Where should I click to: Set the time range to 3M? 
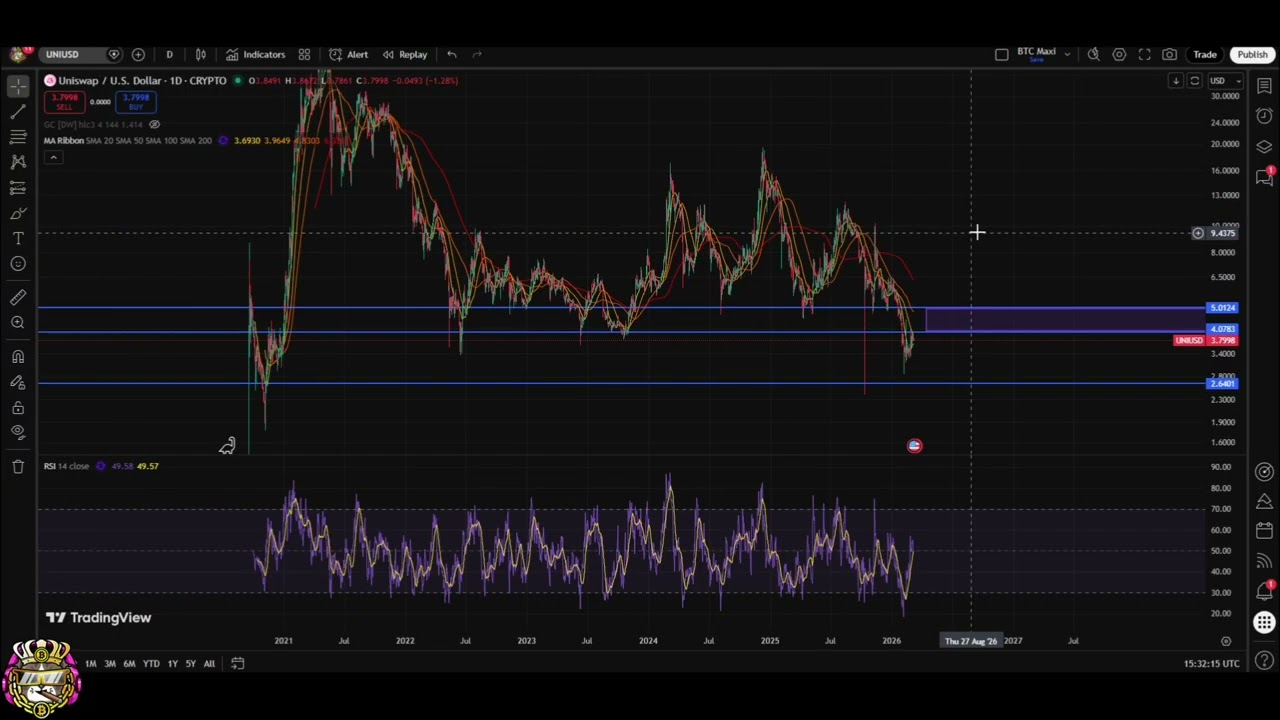[109, 664]
